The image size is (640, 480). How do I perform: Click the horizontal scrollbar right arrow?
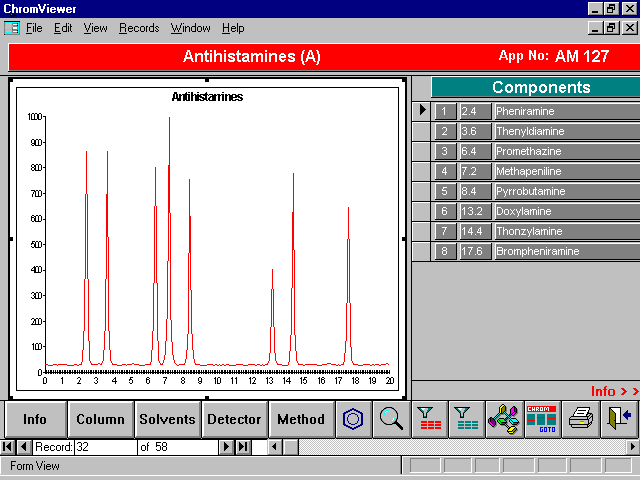[x=633, y=447]
